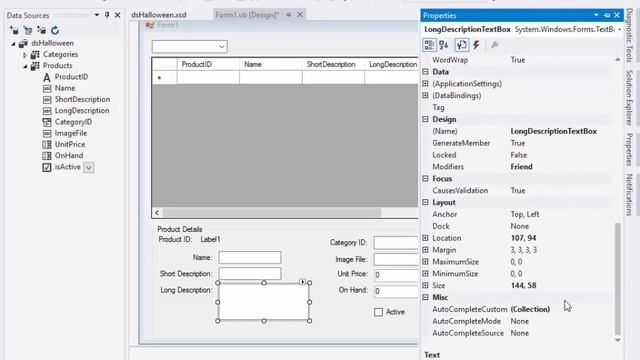Screen dimensions: 640x360
Task: Click Add New Data Source icon
Action: click(x=14, y=30)
